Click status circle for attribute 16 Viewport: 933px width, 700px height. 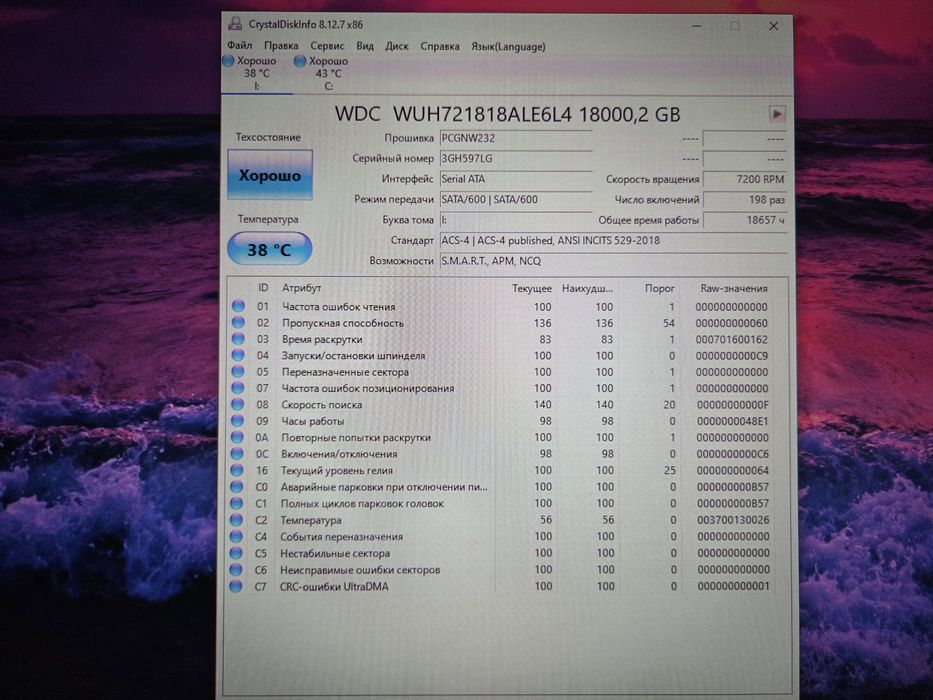(237, 470)
